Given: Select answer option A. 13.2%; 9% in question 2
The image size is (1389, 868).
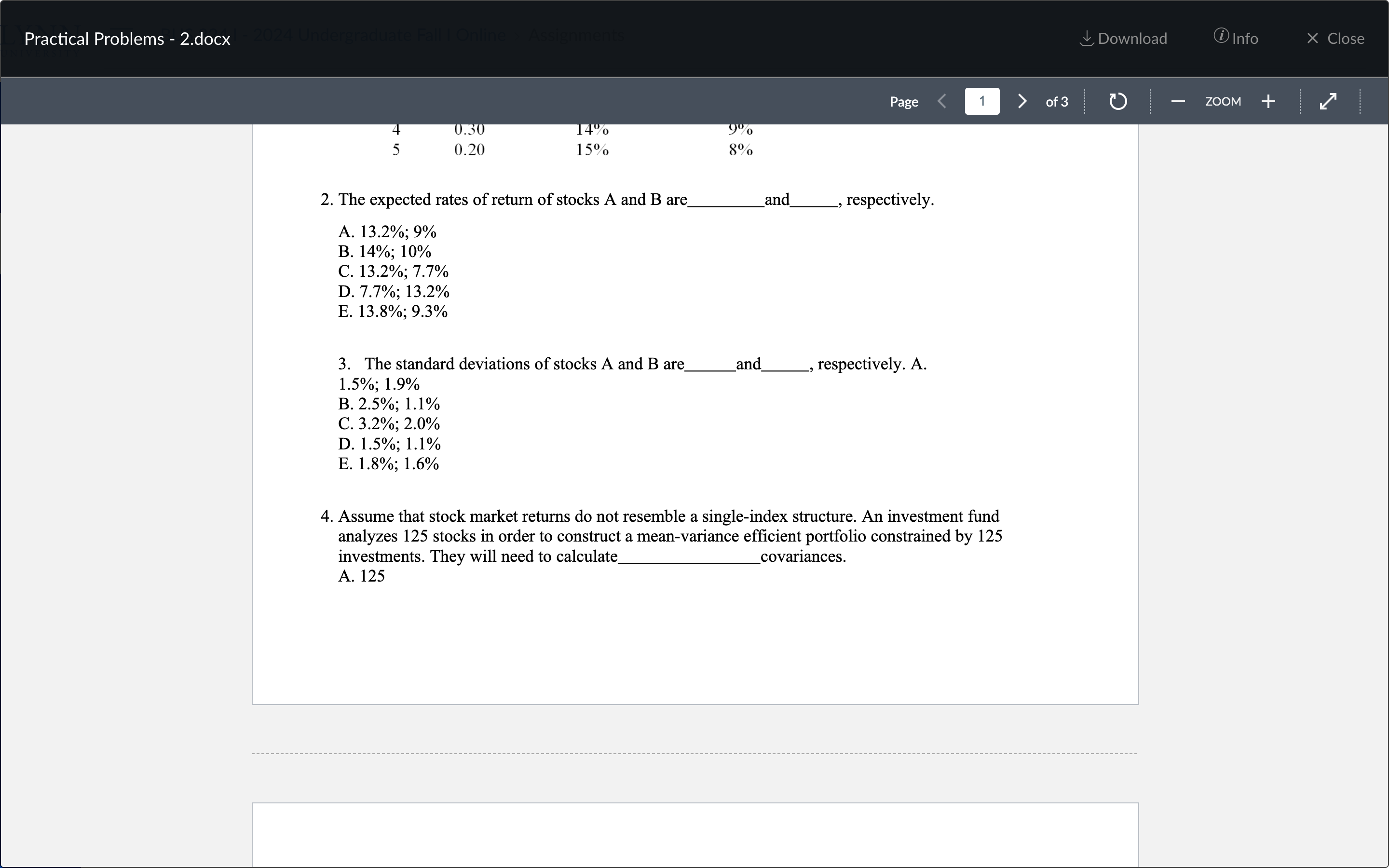Looking at the screenshot, I should click(387, 231).
